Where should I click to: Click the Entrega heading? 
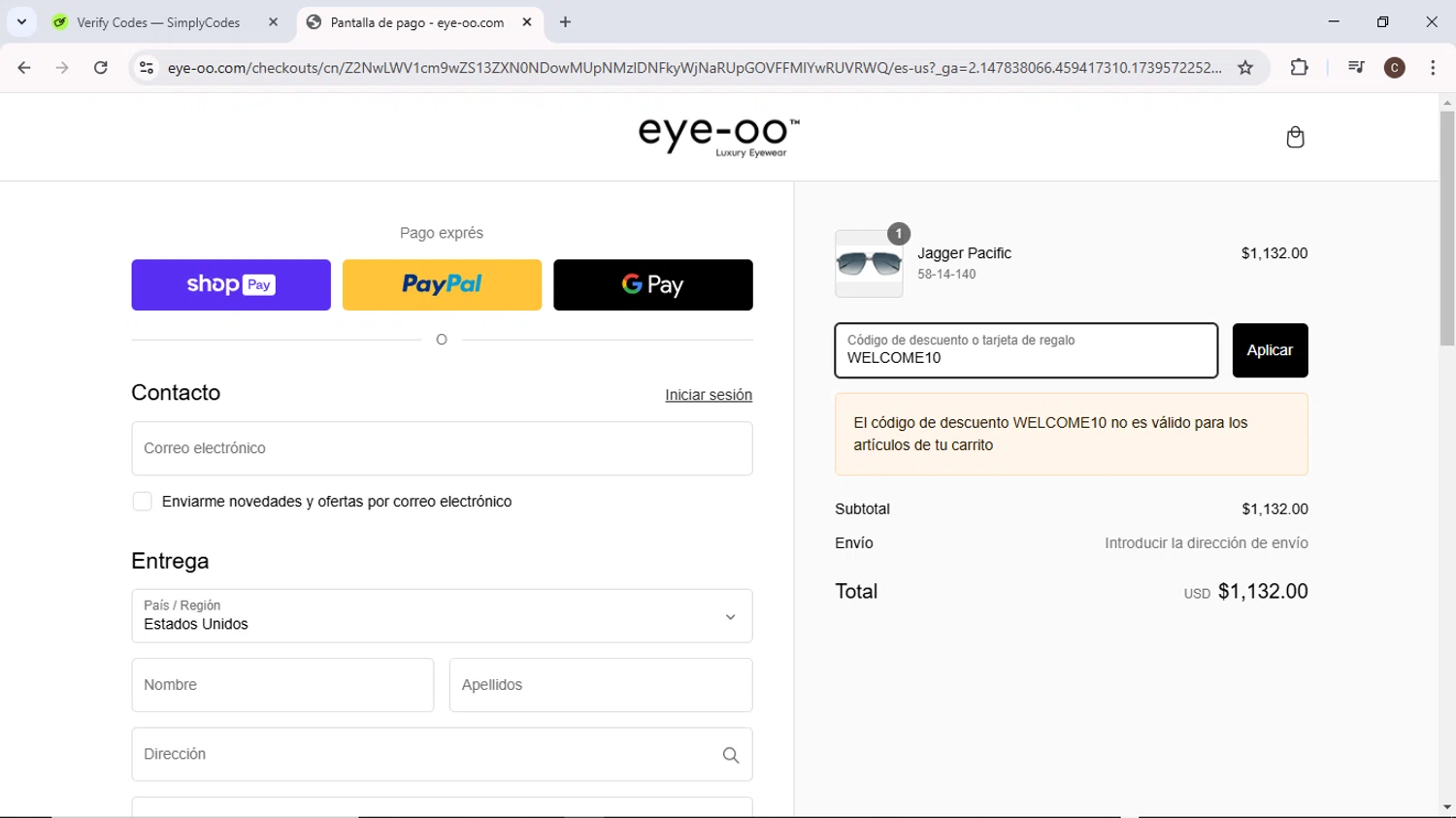[x=170, y=562]
